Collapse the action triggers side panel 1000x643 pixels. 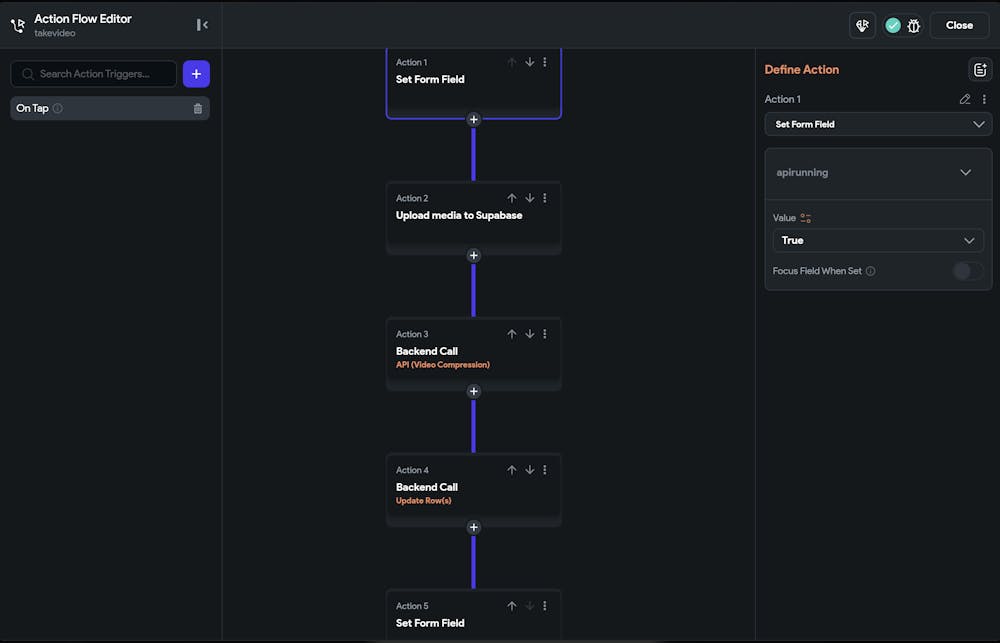pyautogui.click(x=202, y=25)
